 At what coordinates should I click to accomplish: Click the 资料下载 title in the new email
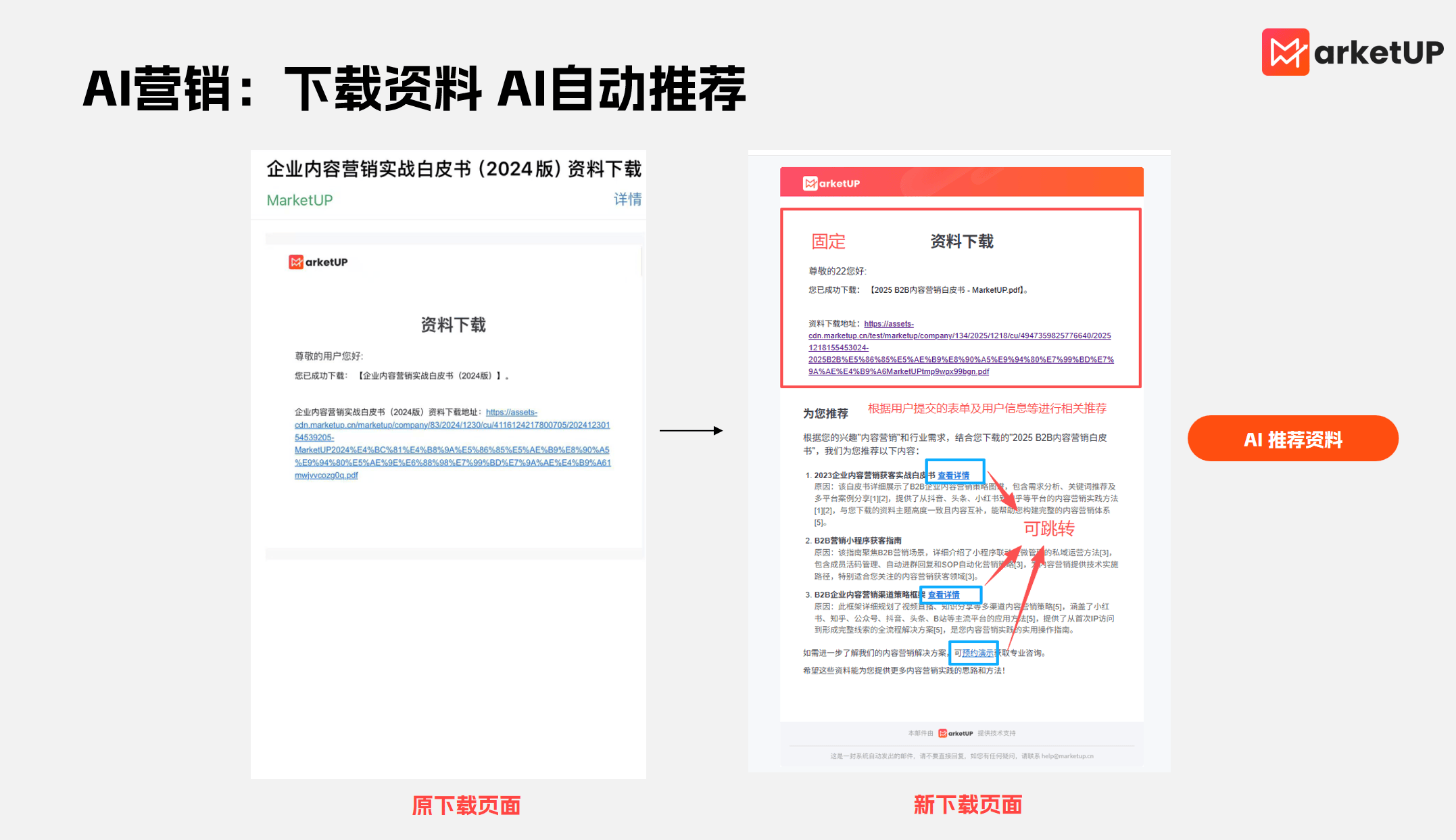(961, 241)
